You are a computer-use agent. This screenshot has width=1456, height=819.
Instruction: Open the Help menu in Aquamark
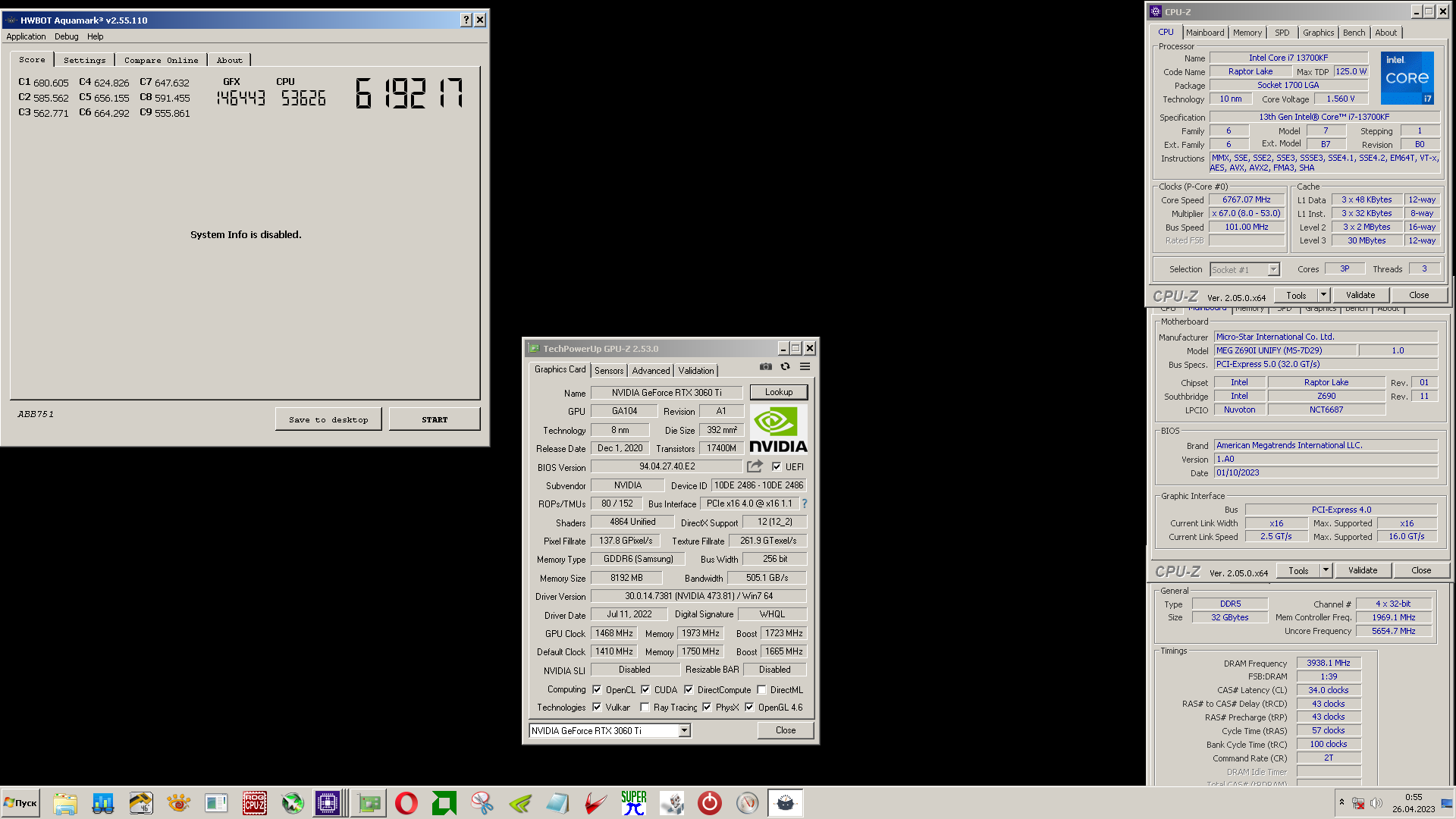click(x=95, y=36)
